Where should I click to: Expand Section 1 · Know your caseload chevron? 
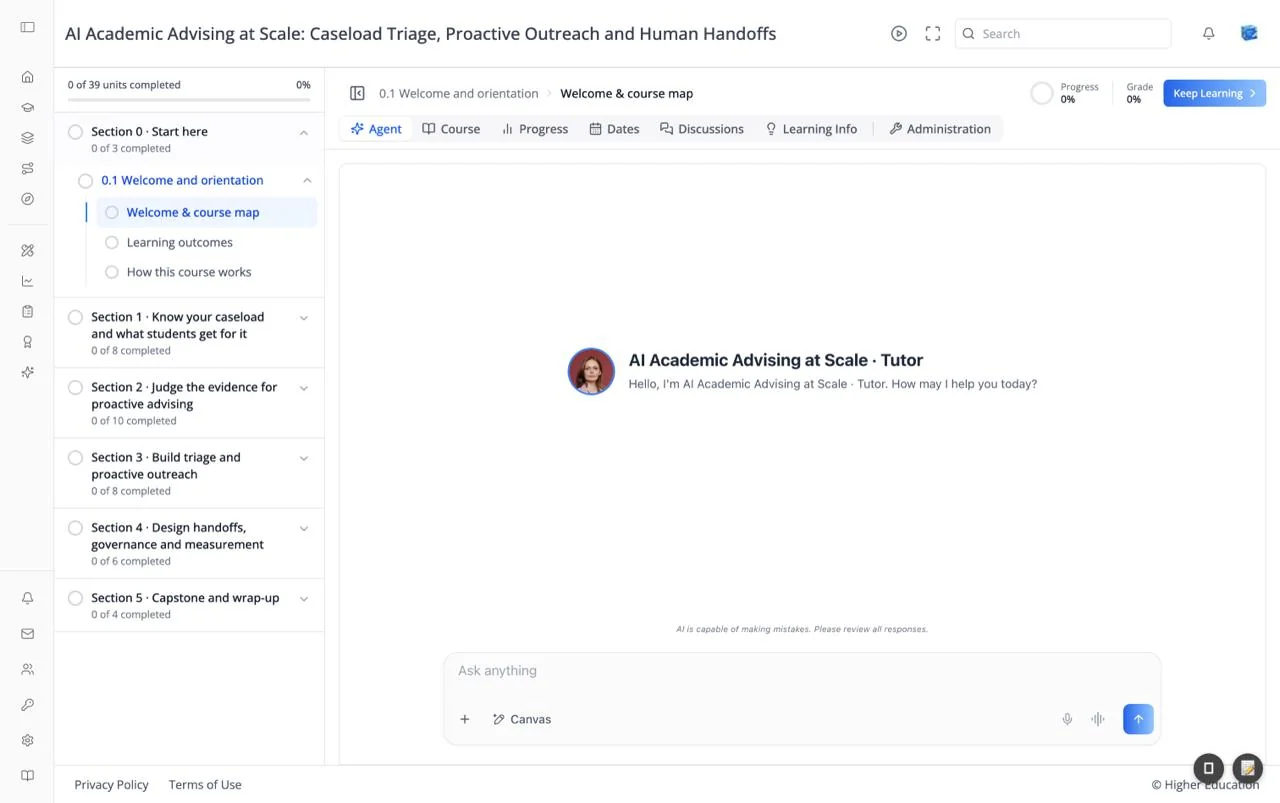coord(304,318)
